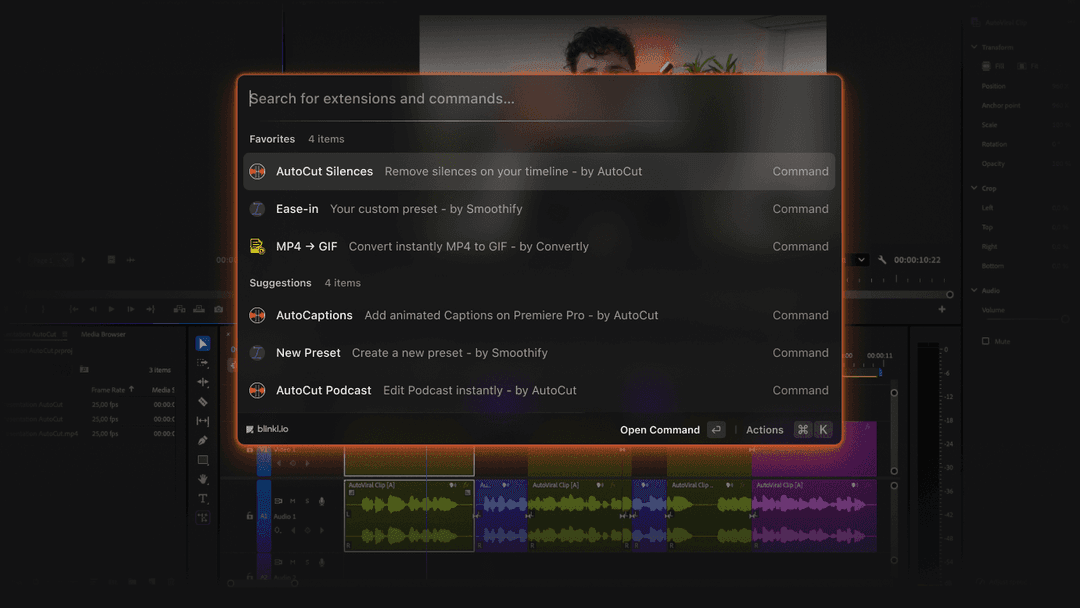The image size is (1080, 608).
Task: Enable the Mute checkbox under Audio
Action: (985, 341)
